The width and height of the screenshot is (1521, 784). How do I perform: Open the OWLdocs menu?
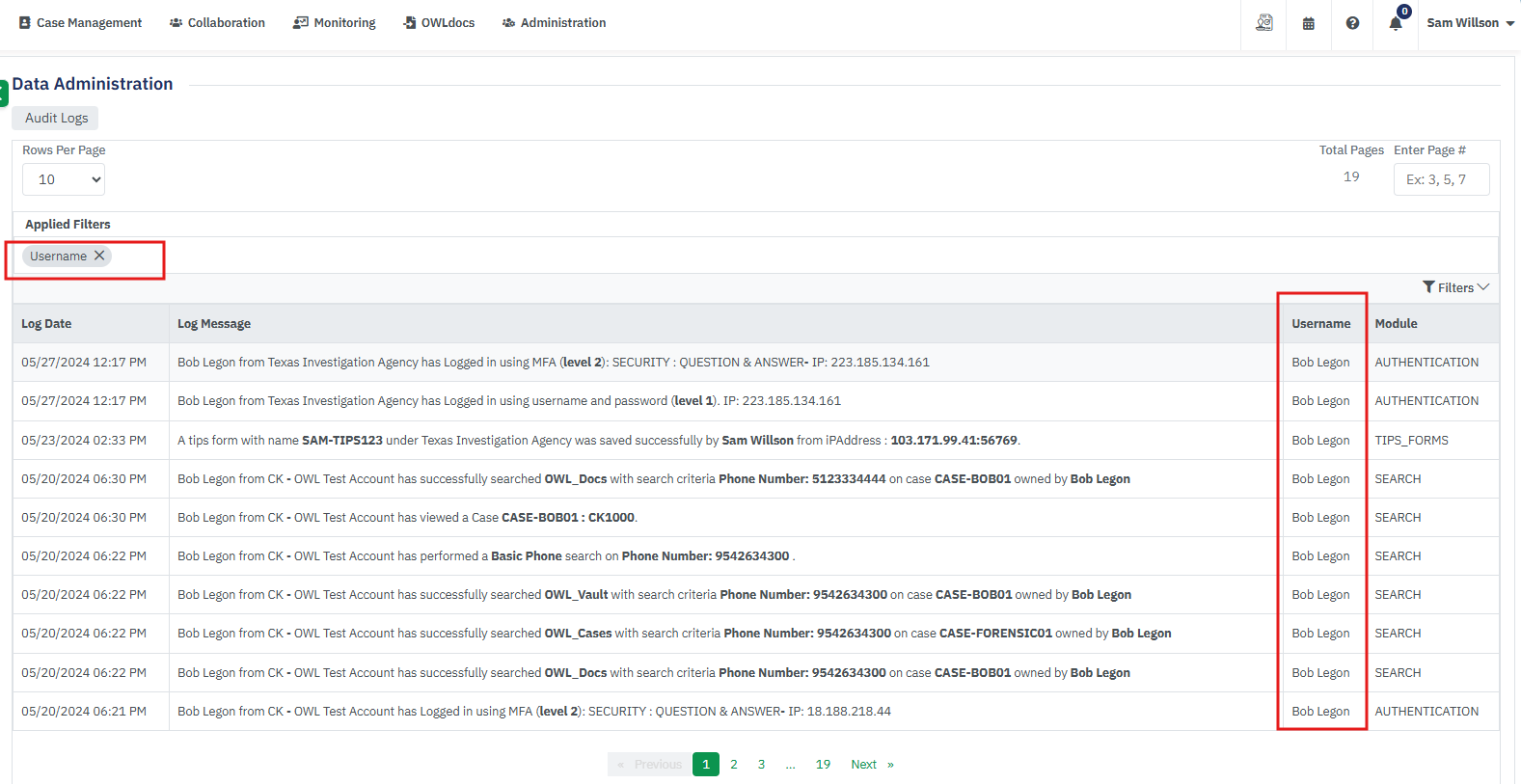pos(439,22)
